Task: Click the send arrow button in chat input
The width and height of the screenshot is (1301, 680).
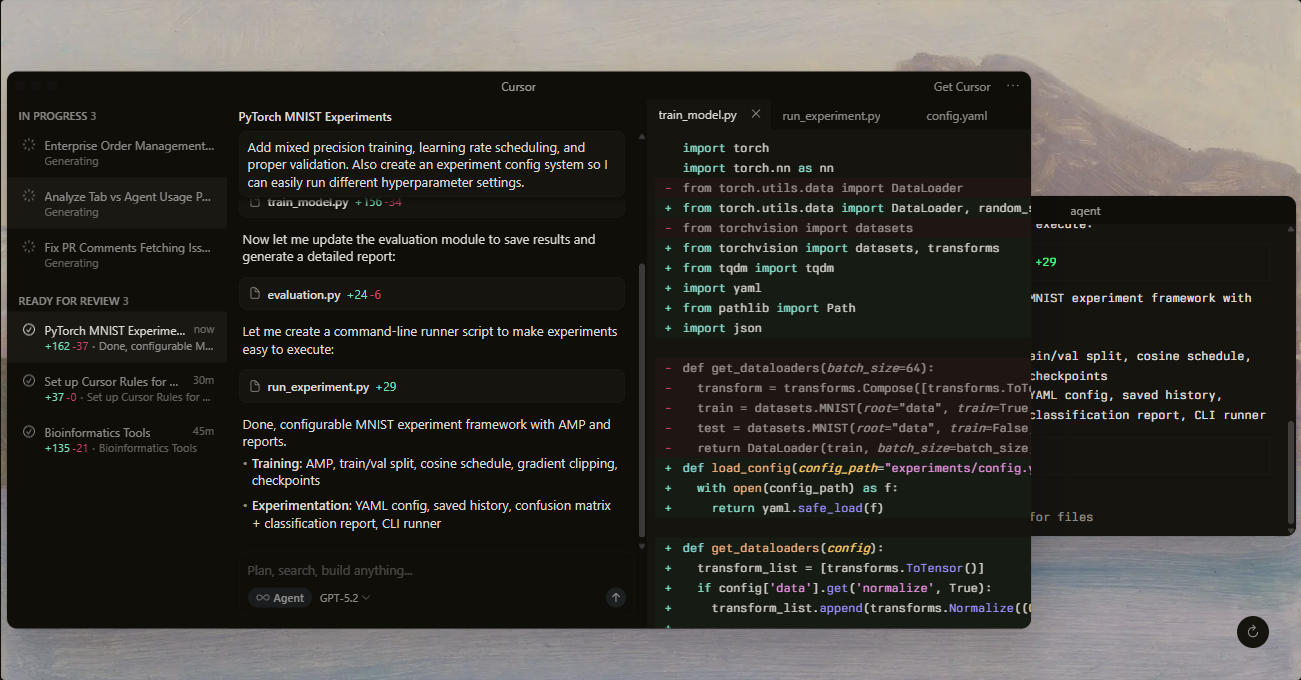Action: click(616, 597)
